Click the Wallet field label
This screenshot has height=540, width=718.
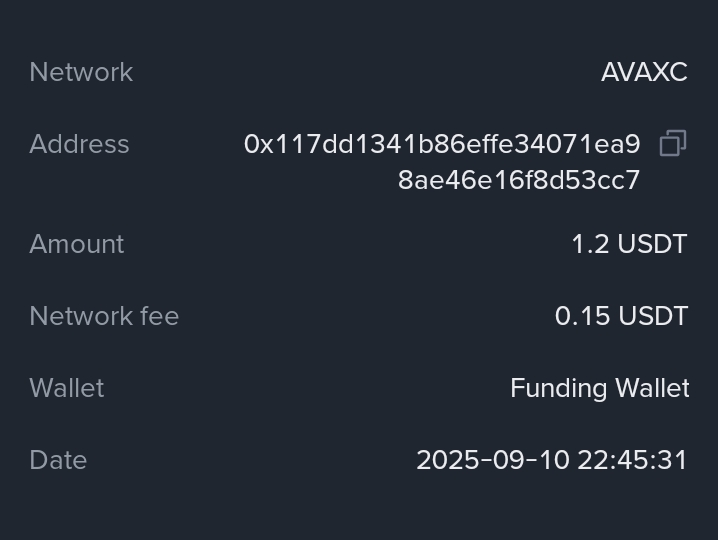[67, 388]
